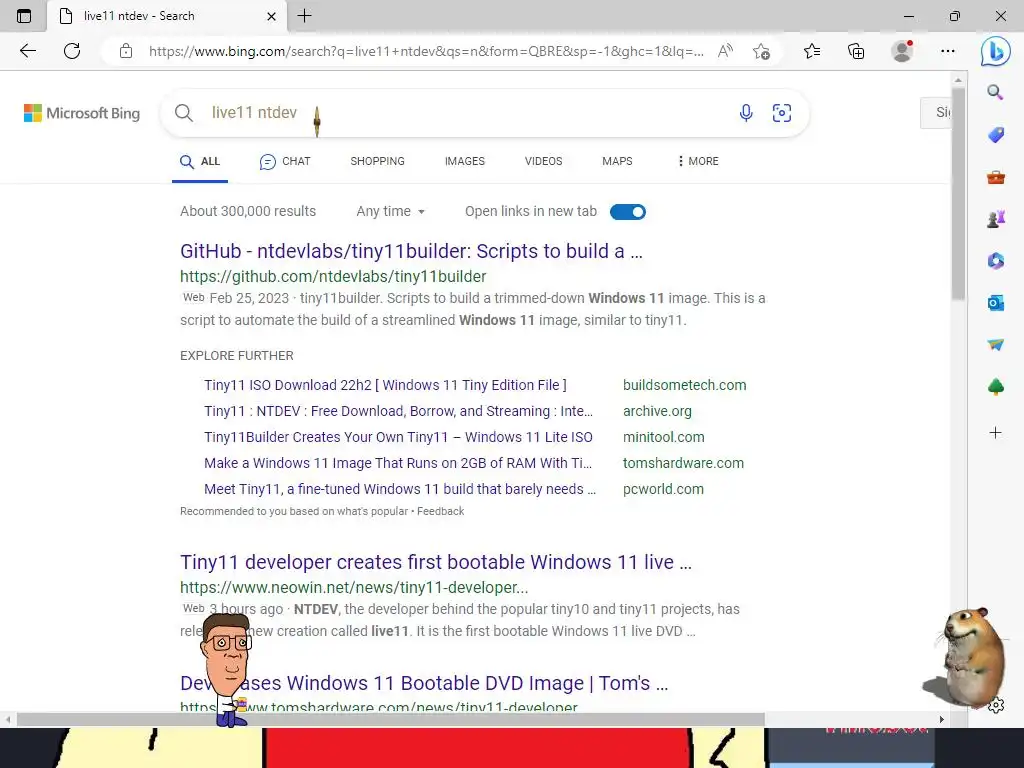The height and width of the screenshot is (768, 1024).
Task: Open sidebar Microsoft 365 icon
Action: pos(995,261)
